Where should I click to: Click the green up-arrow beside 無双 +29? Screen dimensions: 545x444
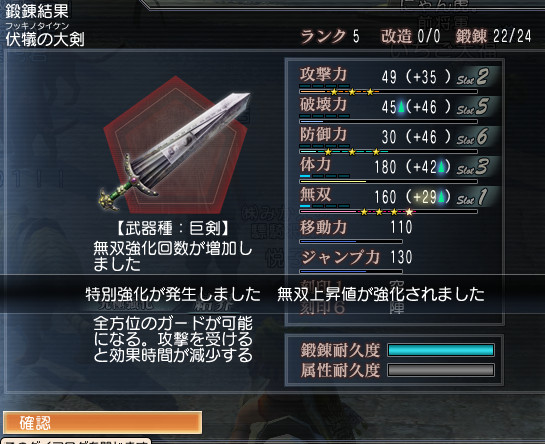click(x=441, y=197)
